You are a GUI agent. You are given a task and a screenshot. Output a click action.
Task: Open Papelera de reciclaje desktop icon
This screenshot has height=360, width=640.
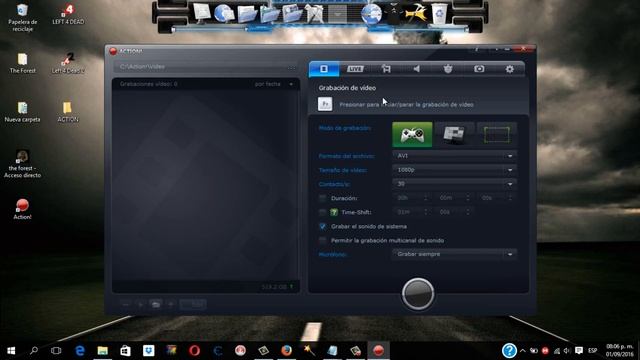click(x=22, y=17)
